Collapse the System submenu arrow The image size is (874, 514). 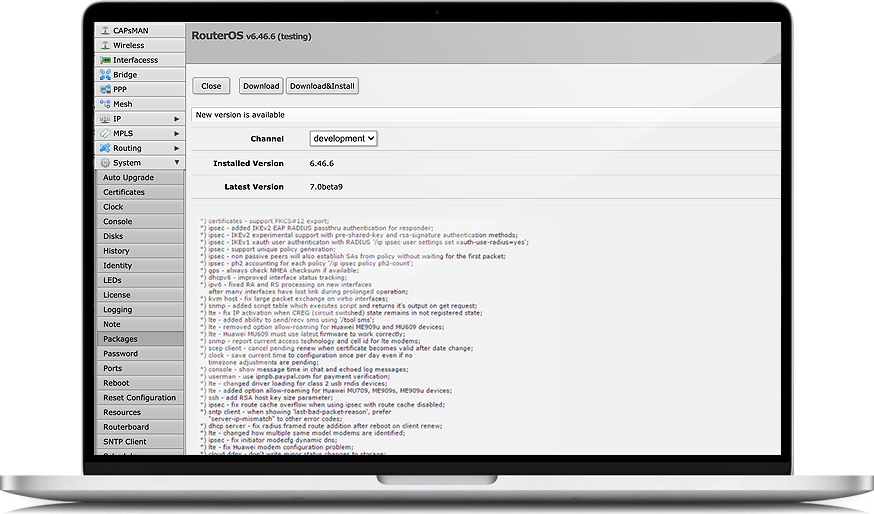pyautogui.click(x=176, y=162)
